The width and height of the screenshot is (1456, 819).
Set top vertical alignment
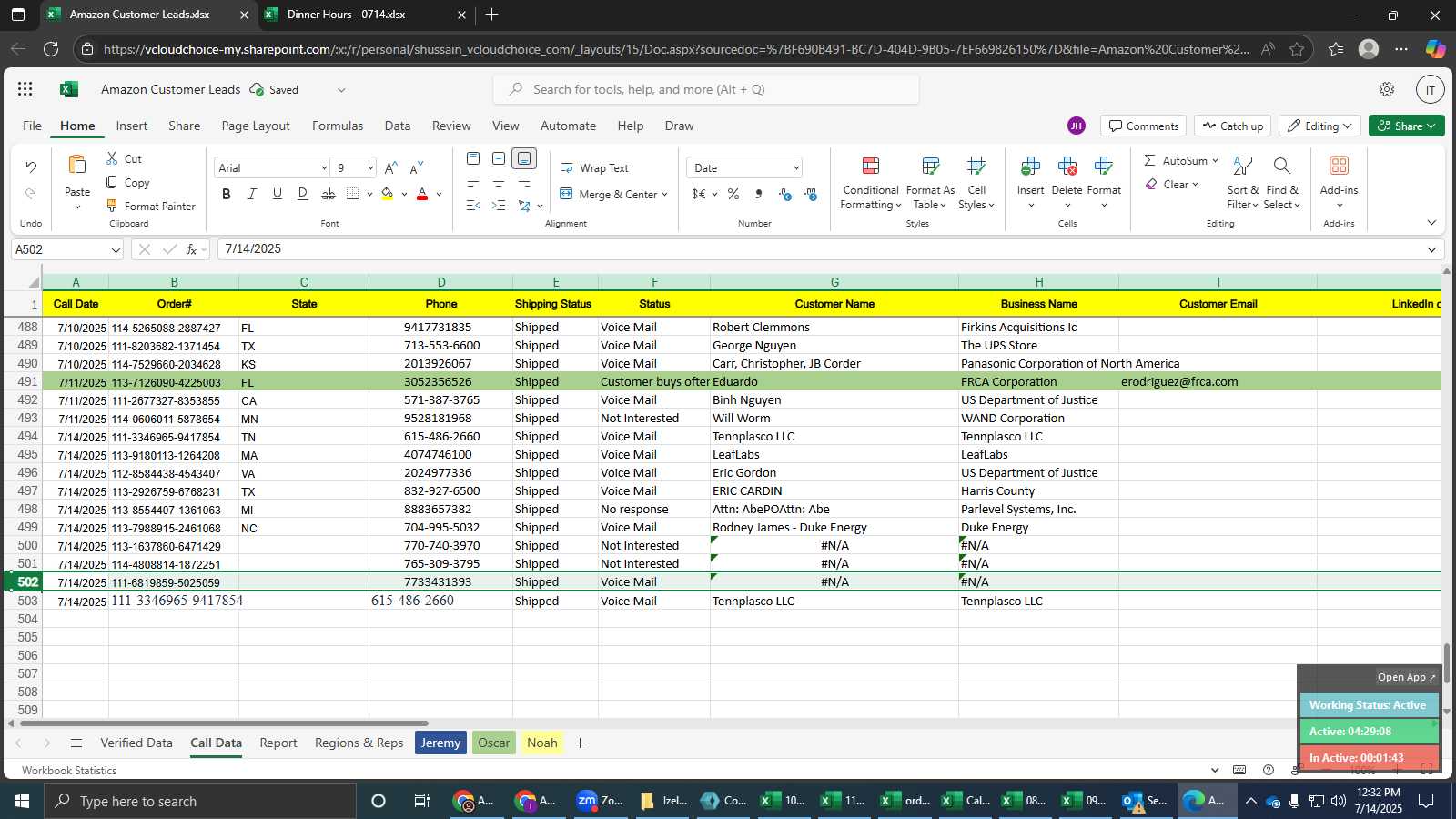(x=473, y=158)
